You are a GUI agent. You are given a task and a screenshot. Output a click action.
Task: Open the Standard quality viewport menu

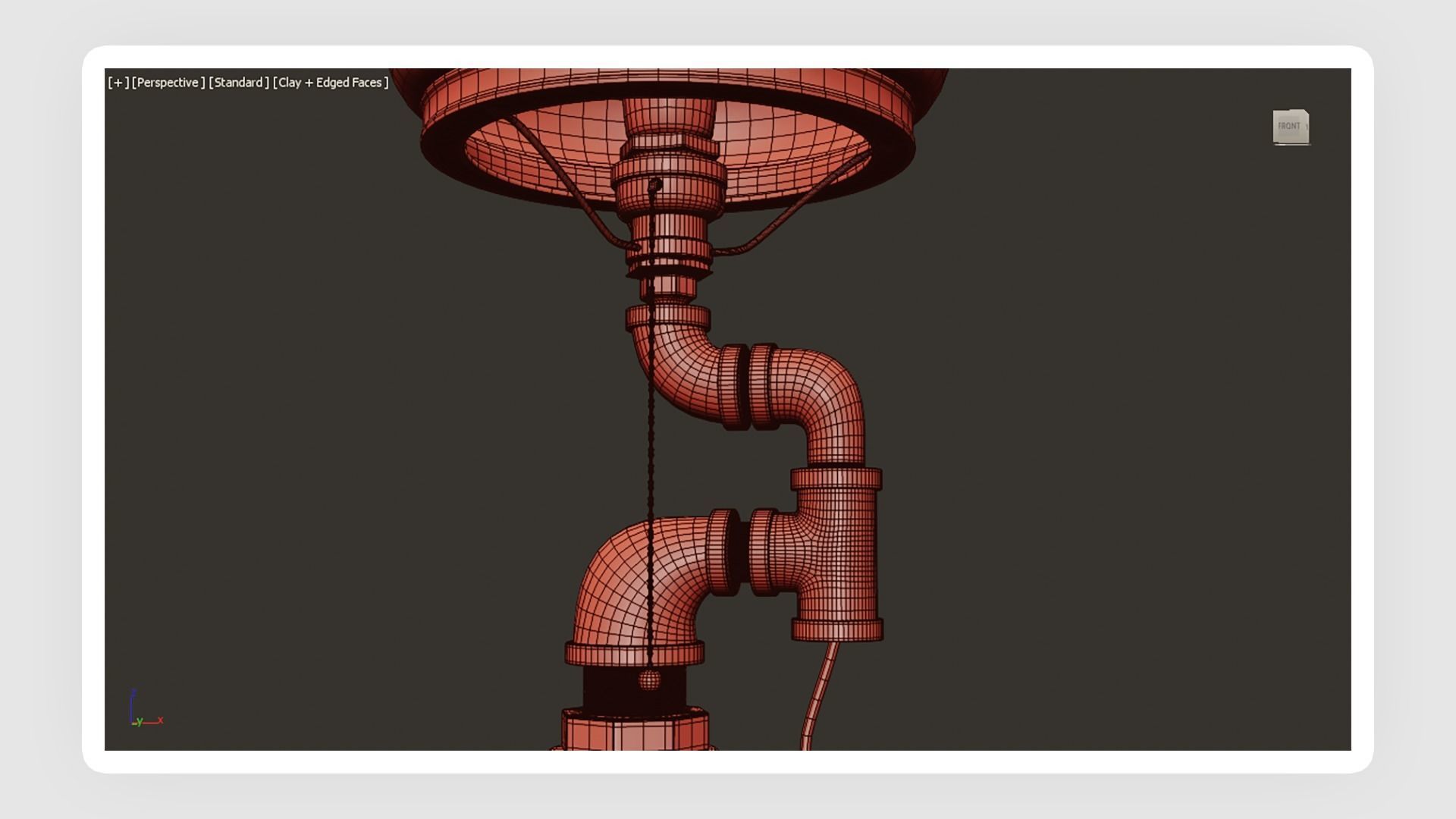pyautogui.click(x=238, y=83)
